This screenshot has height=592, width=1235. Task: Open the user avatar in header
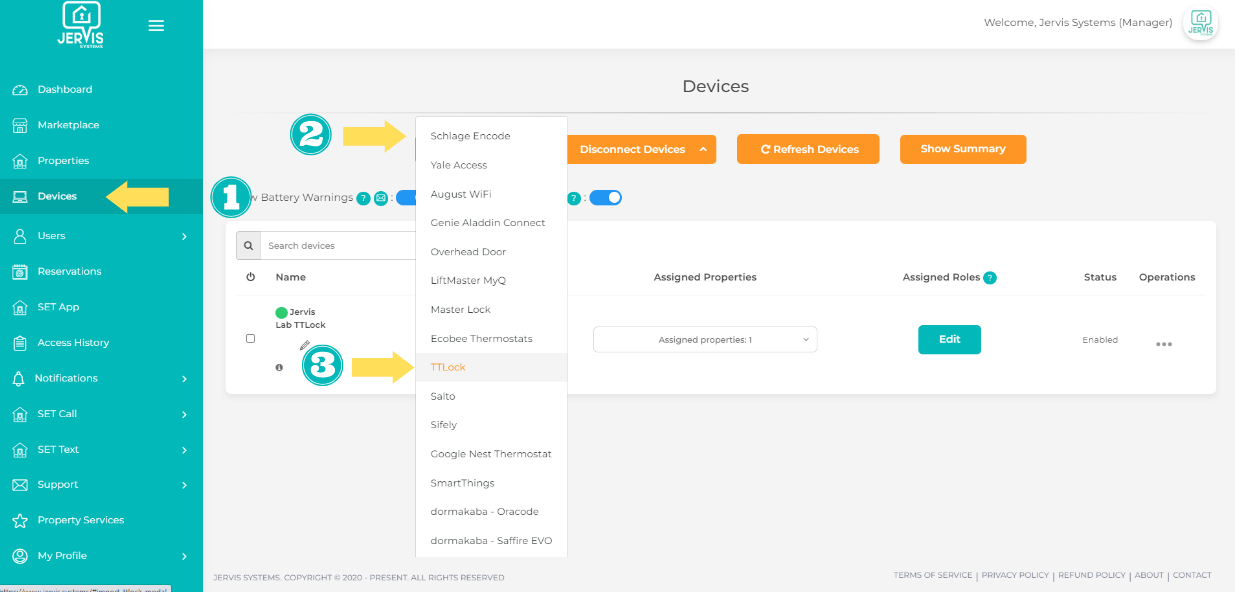tap(1200, 23)
